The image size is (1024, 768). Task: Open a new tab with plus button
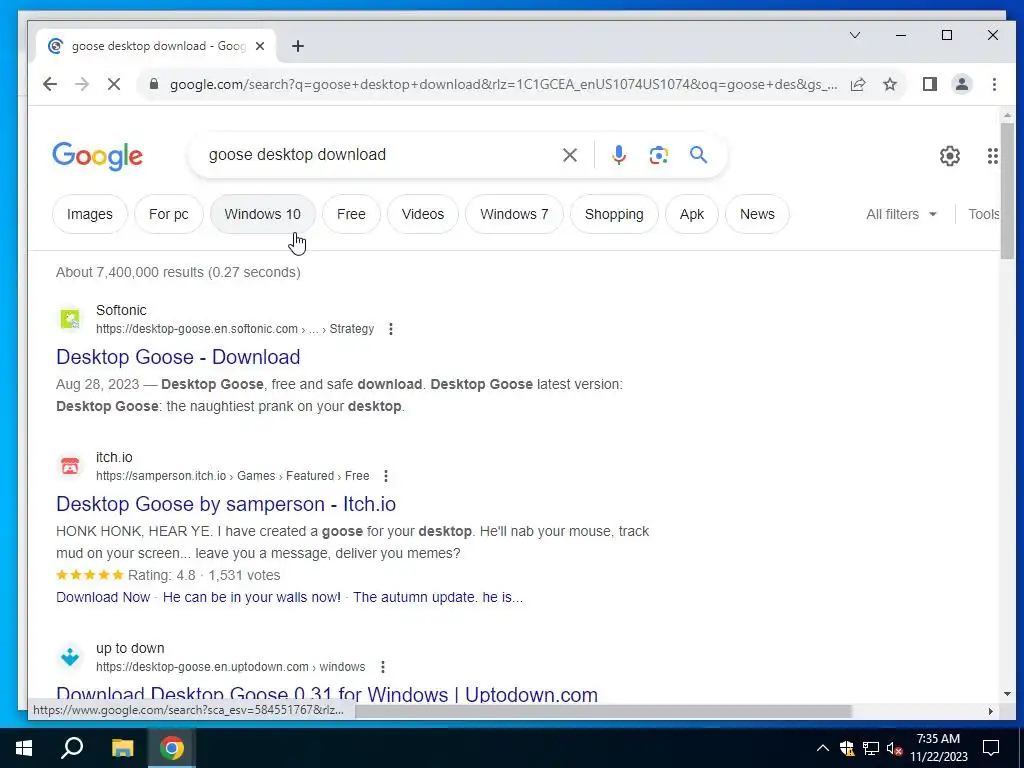pos(298,46)
